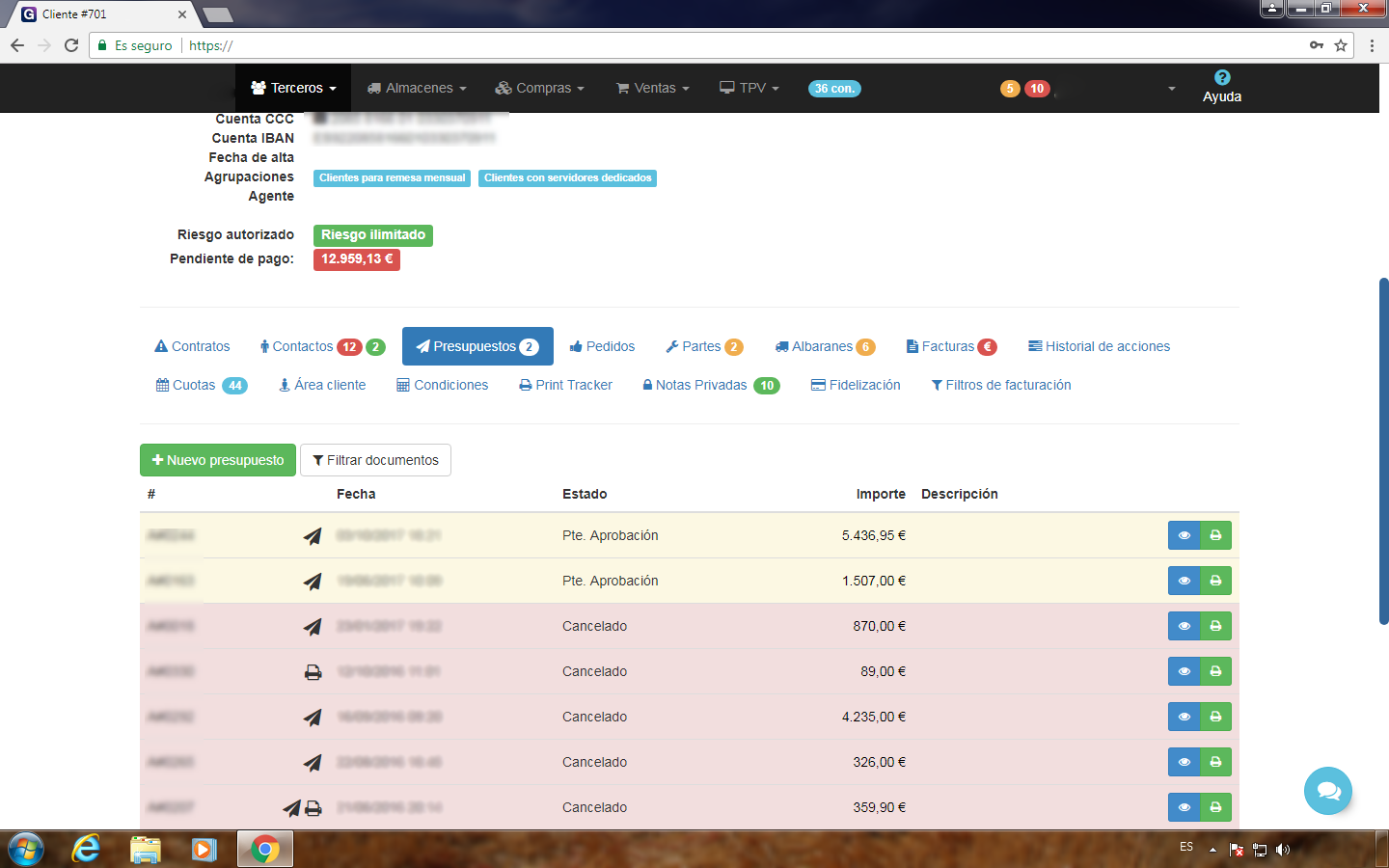The image size is (1389, 868).
Task: Click the Ayuda help question mark icon
Action: coord(1221,78)
